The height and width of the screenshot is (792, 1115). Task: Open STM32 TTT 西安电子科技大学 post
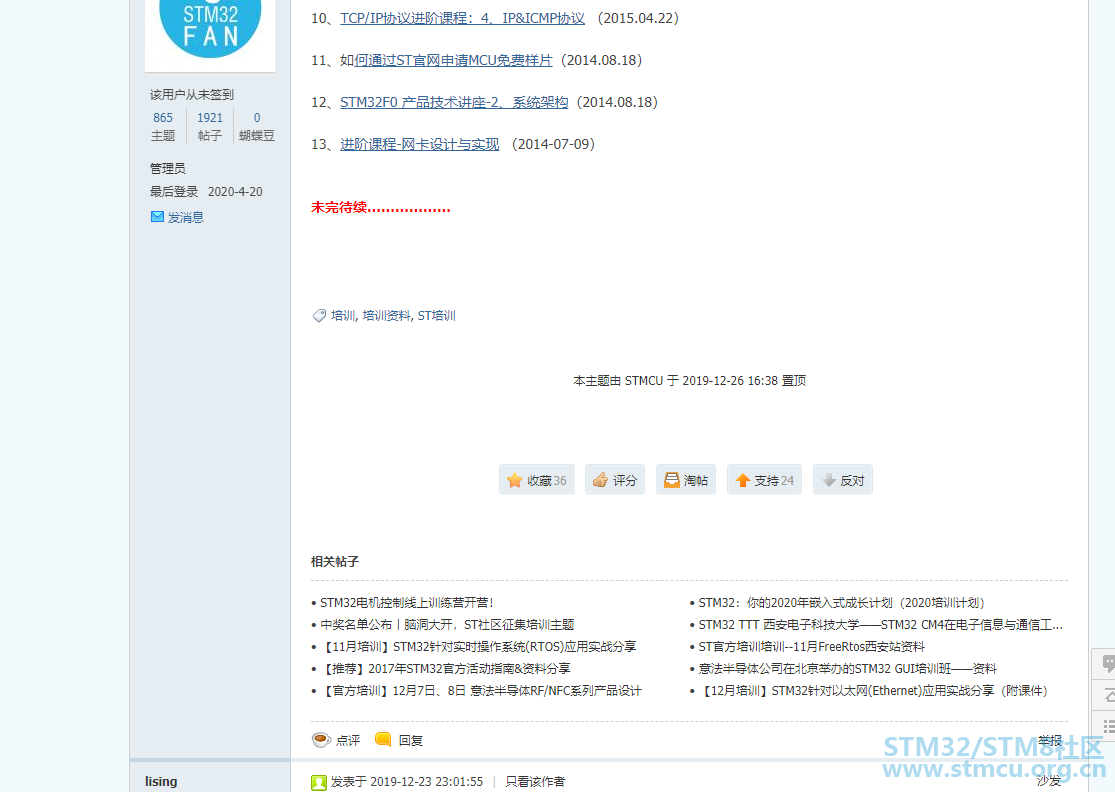coord(880,625)
